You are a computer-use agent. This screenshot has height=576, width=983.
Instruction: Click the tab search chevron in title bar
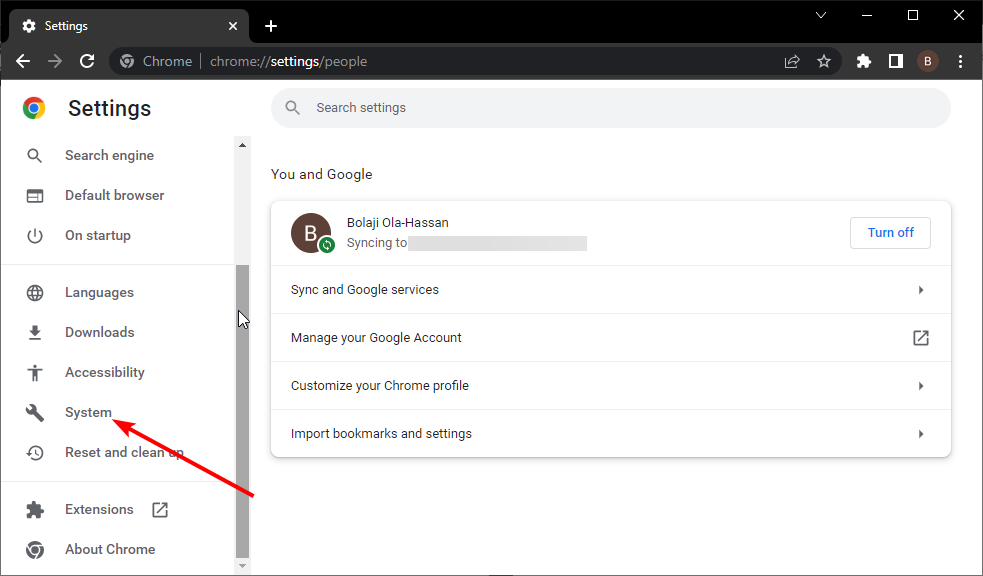coord(821,15)
